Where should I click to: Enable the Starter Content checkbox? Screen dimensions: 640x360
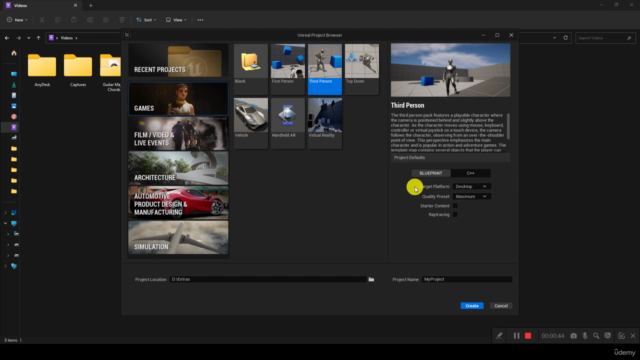(x=455, y=206)
